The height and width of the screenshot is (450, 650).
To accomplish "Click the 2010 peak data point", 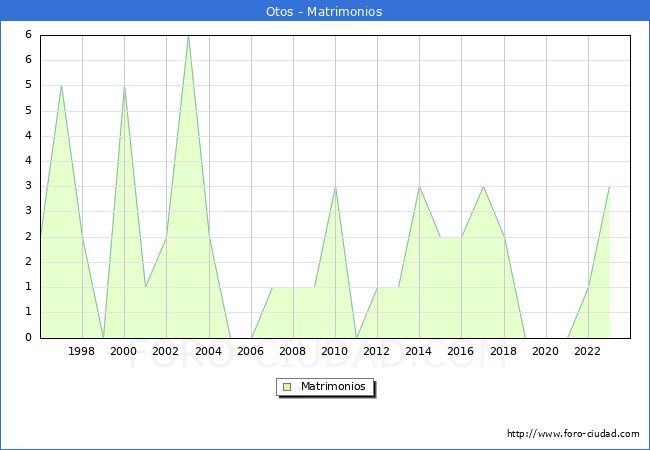I will [335, 187].
